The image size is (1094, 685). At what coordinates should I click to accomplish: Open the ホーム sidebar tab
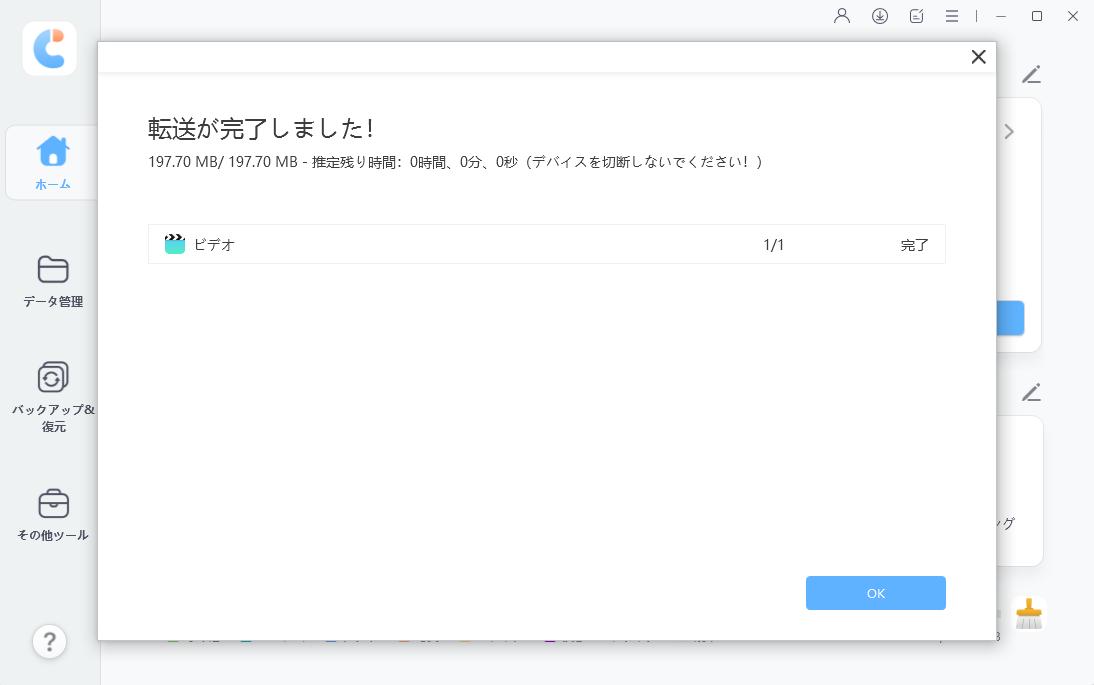(x=52, y=163)
